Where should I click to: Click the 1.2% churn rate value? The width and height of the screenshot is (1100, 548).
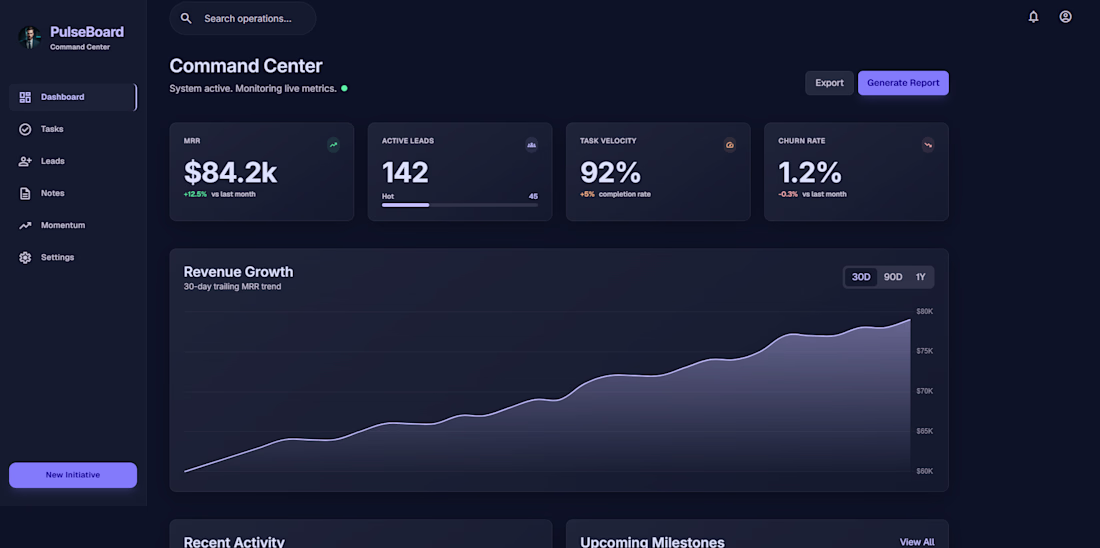pos(810,173)
